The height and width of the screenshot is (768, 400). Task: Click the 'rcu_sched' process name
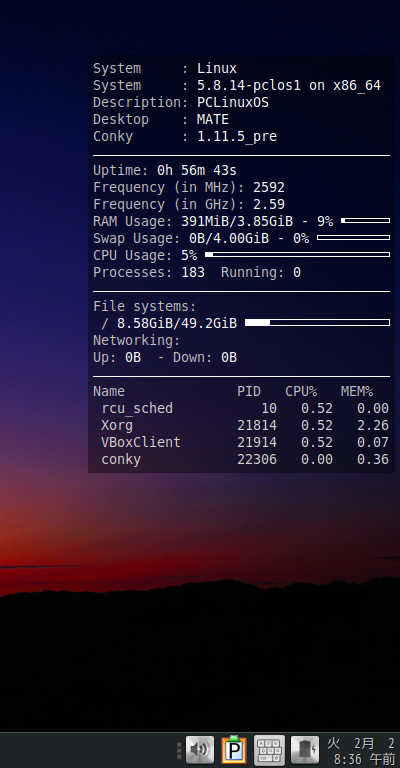tap(137, 408)
